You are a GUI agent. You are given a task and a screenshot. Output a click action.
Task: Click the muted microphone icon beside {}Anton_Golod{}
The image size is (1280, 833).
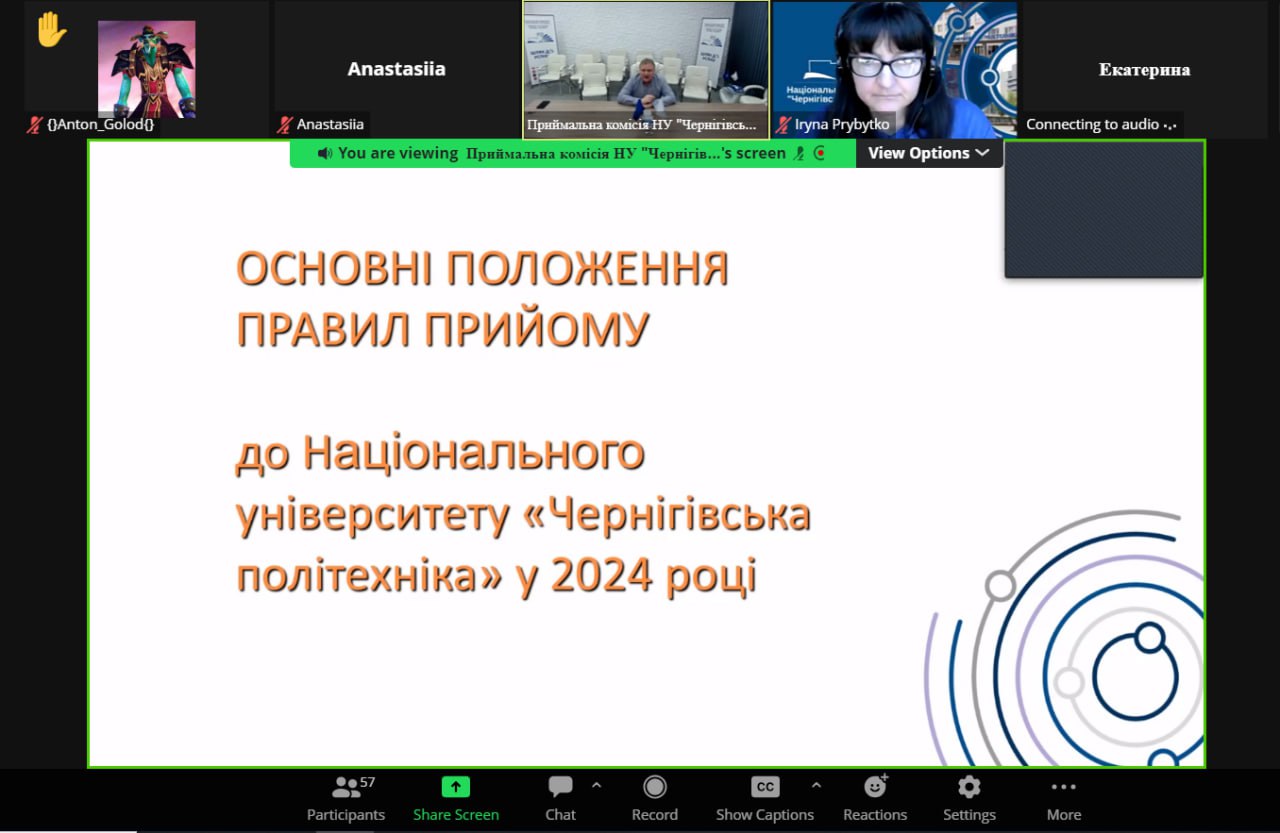click(x=36, y=125)
